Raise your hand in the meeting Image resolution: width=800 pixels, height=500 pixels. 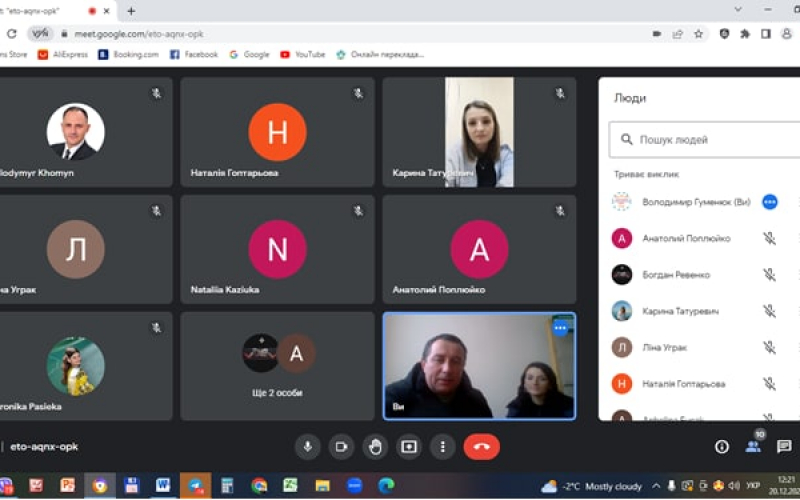pos(375,447)
